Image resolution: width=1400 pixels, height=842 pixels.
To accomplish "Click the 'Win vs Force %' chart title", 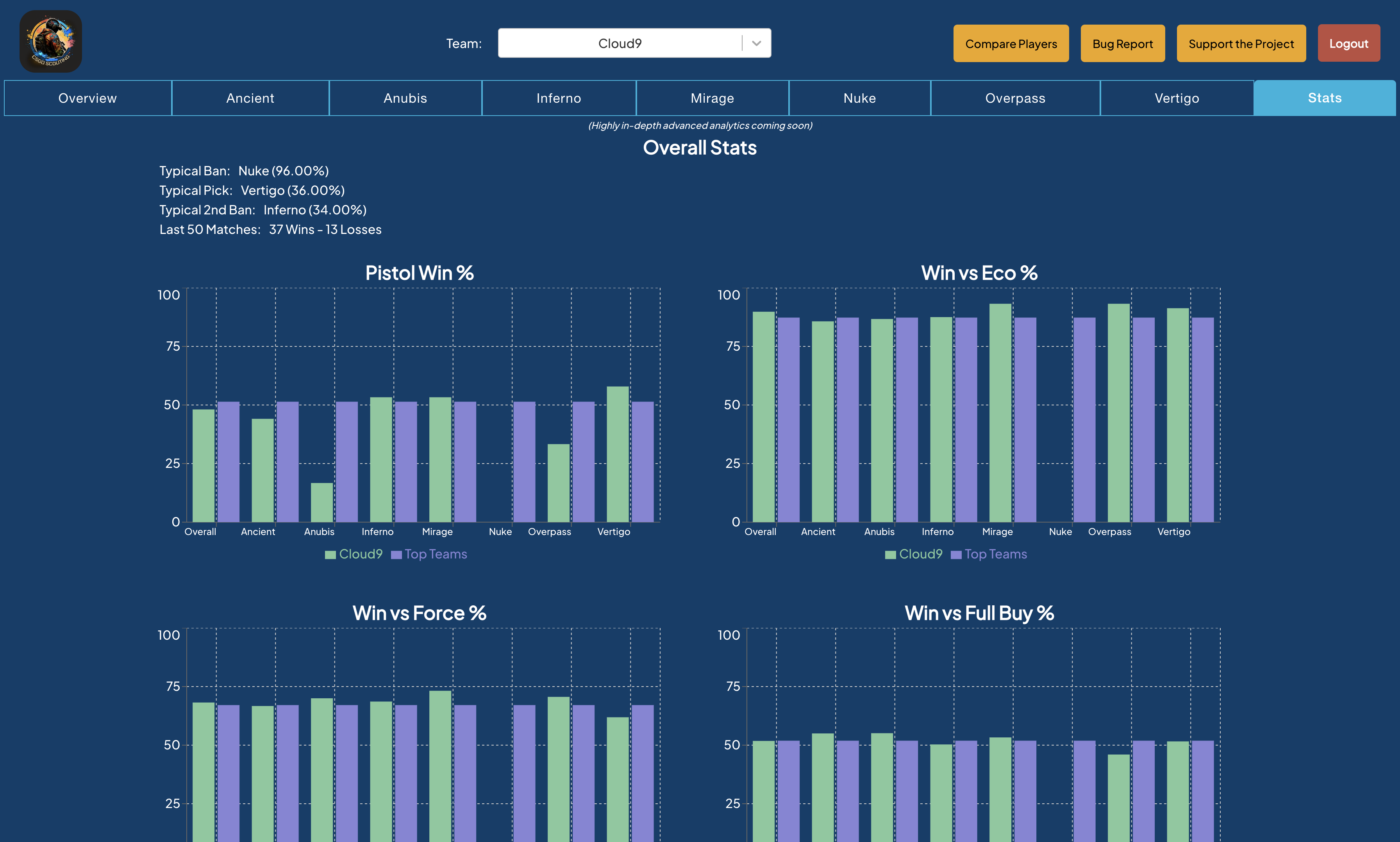I will coord(420,614).
